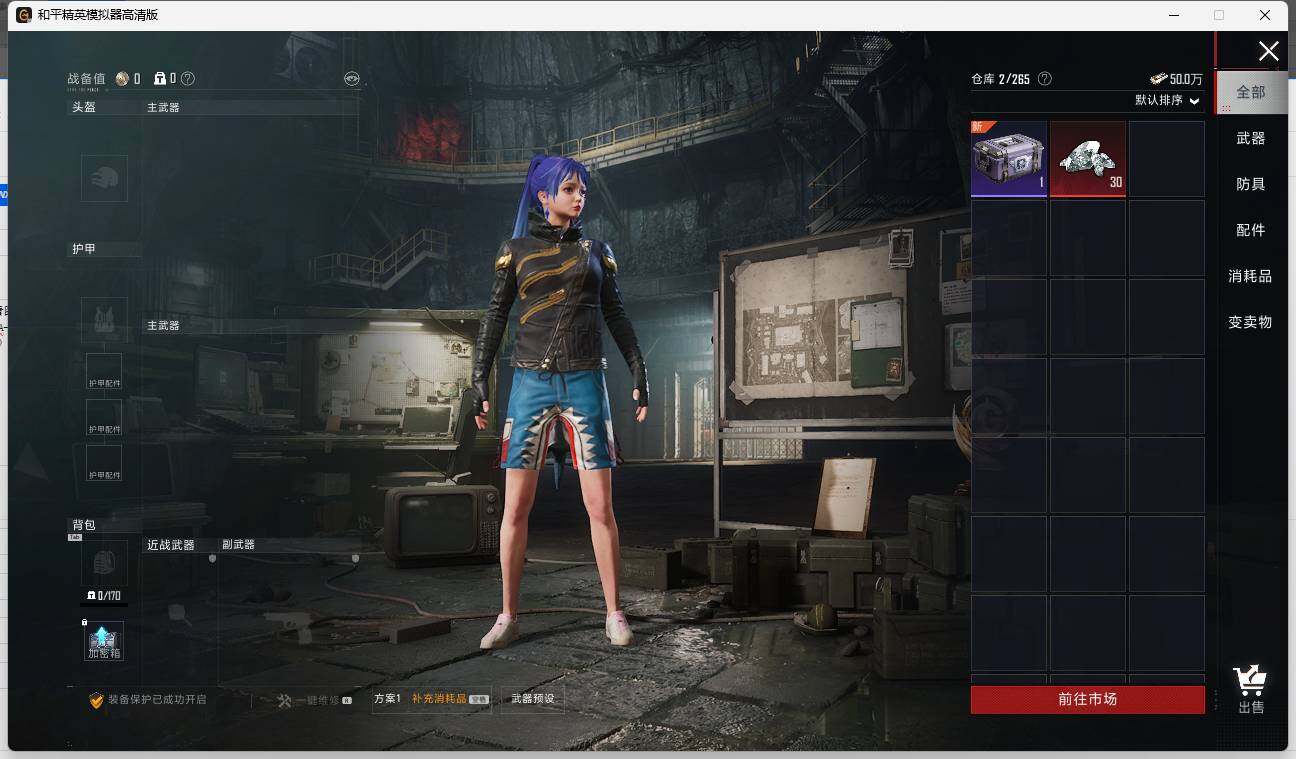This screenshot has height=759, width=1296.
Task: Click the third 护甲配件 armor attachment slot
Action: coord(104,463)
